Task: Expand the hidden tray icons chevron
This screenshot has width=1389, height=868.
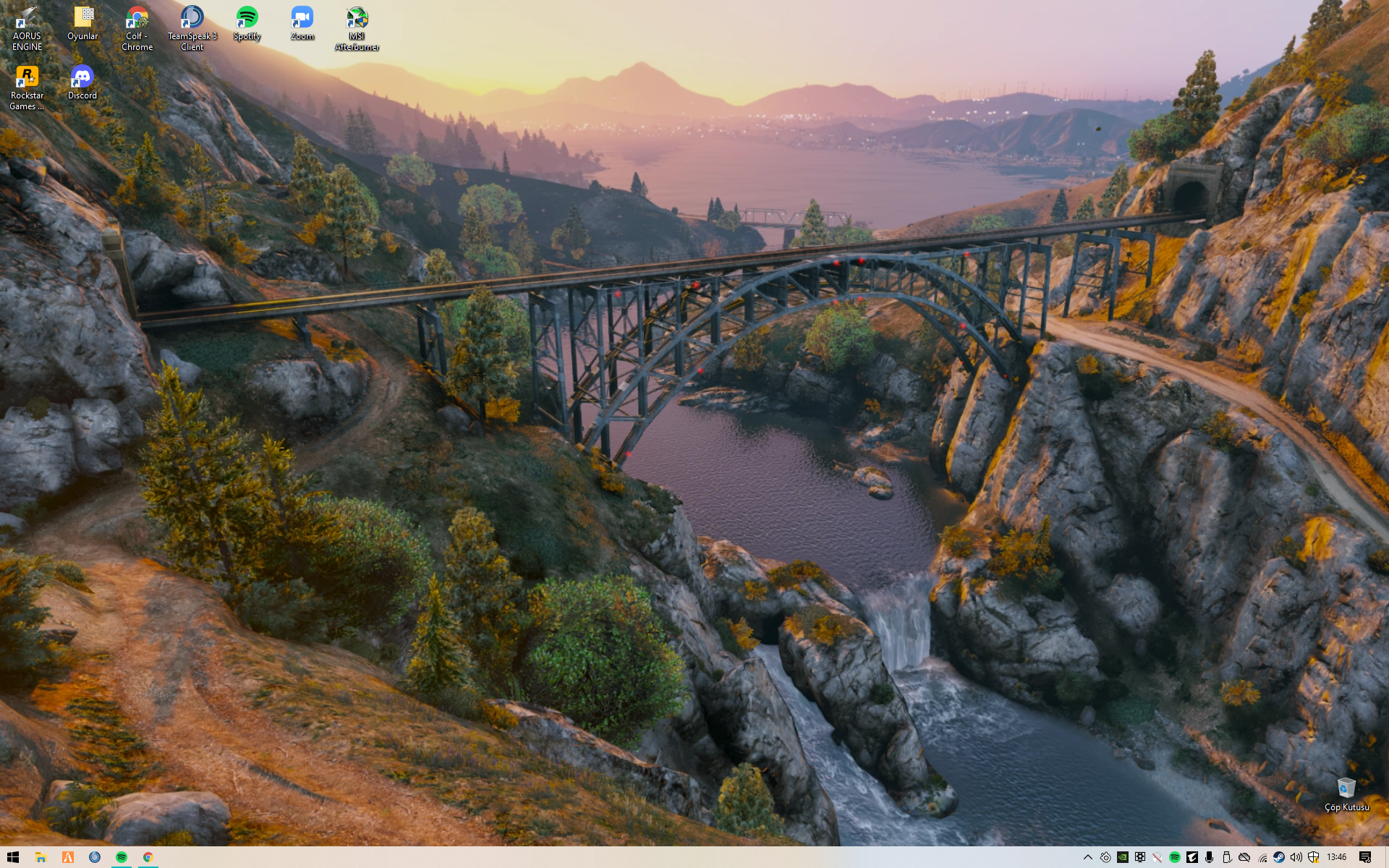Action: pos(1087,857)
